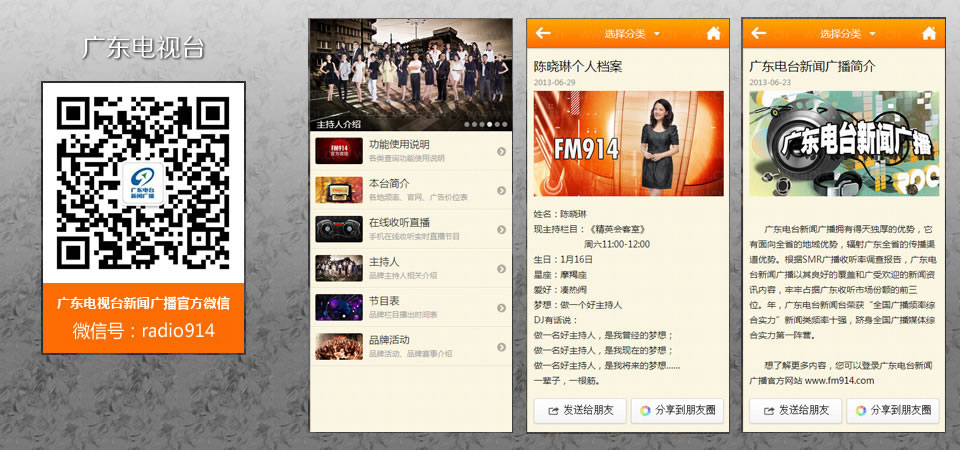Open 选择分类 dropdown on 新闻广播简介 screen
This screenshot has width=960, height=450.
tap(848, 34)
